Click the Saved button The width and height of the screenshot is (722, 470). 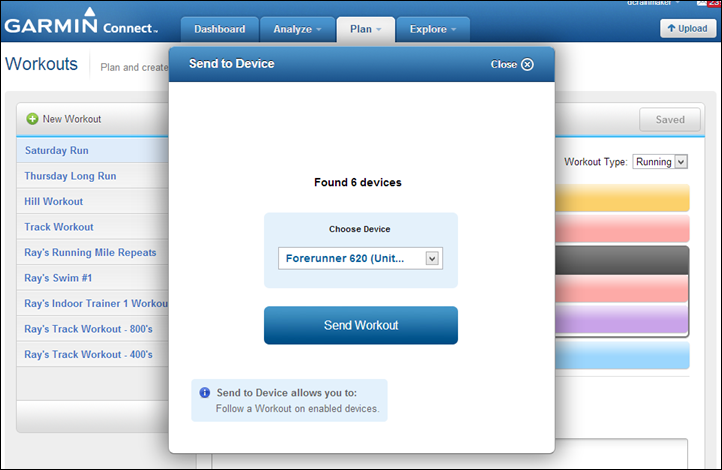(670, 120)
